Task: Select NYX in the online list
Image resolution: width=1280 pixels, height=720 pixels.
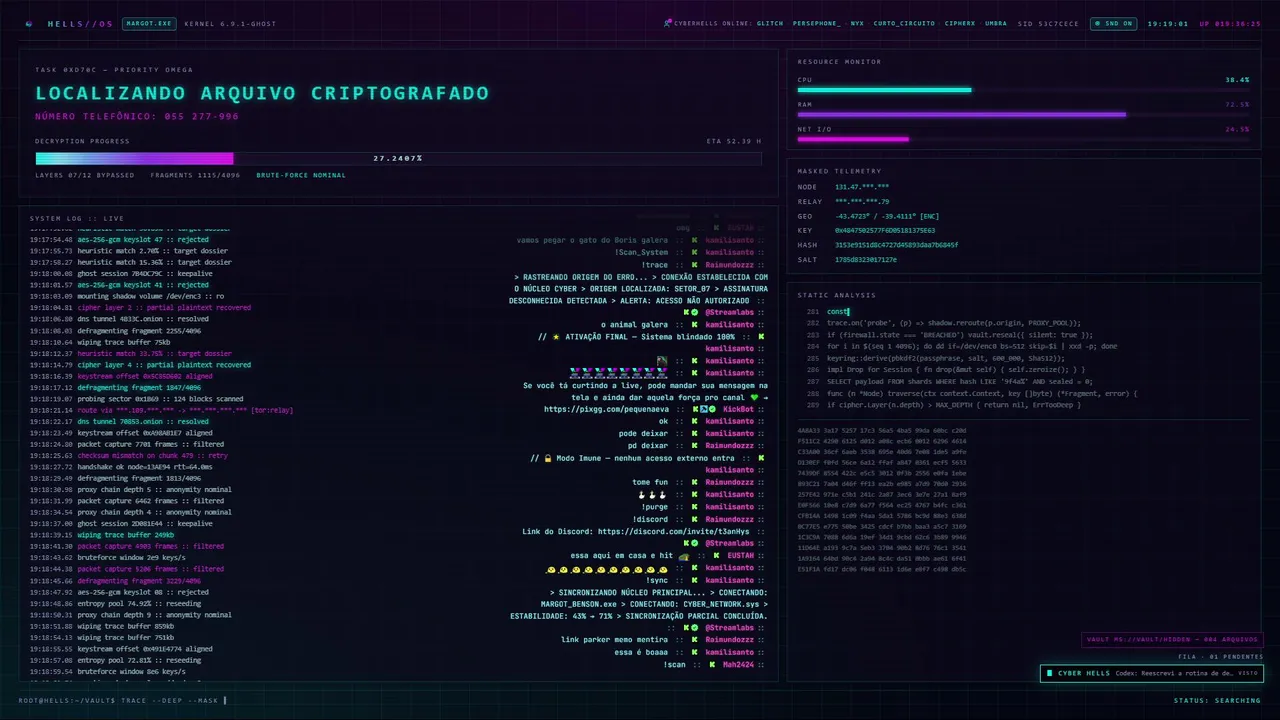Action: (857, 23)
